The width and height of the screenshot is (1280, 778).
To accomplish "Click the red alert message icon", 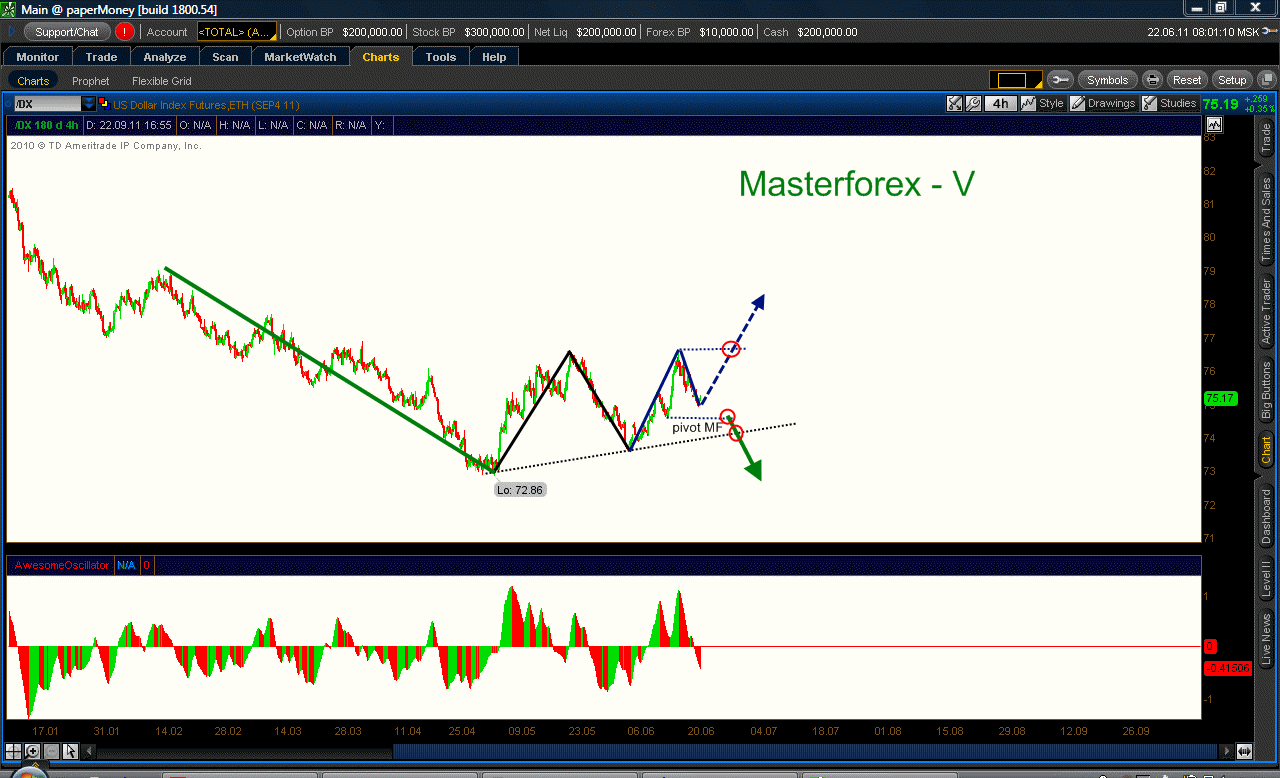I will 125,32.
